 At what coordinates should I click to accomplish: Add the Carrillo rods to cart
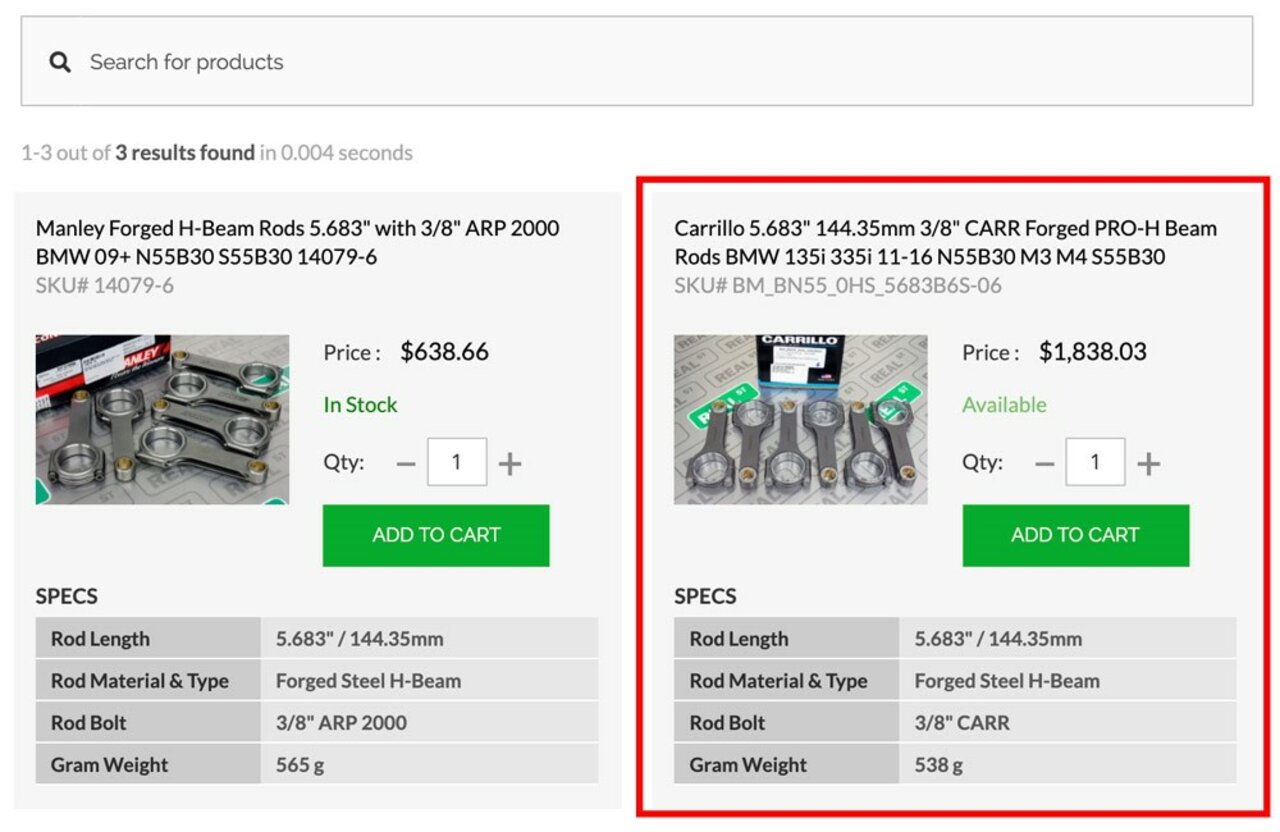1075,535
